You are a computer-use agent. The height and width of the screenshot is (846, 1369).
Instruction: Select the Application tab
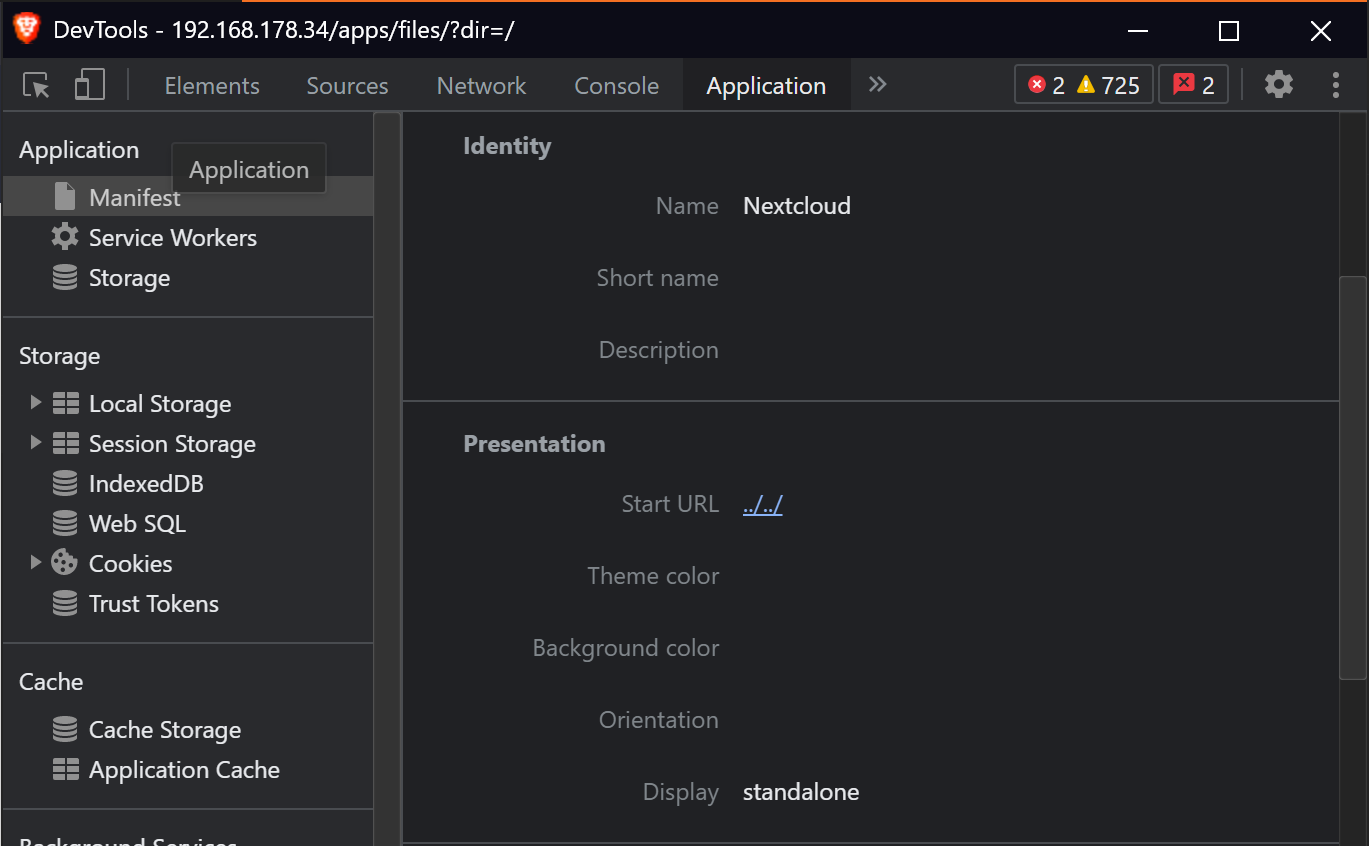click(766, 86)
